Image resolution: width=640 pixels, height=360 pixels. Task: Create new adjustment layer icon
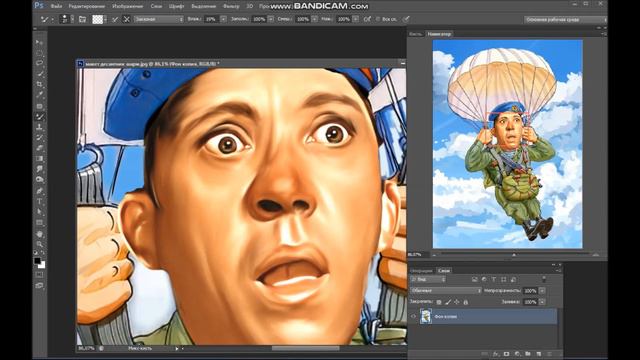(518, 354)
